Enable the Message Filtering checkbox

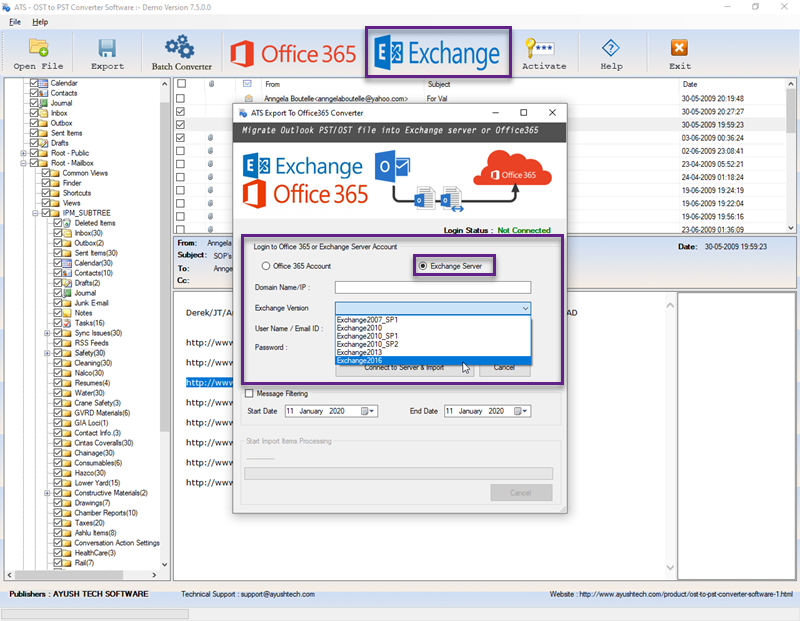(x=249, y=393)
